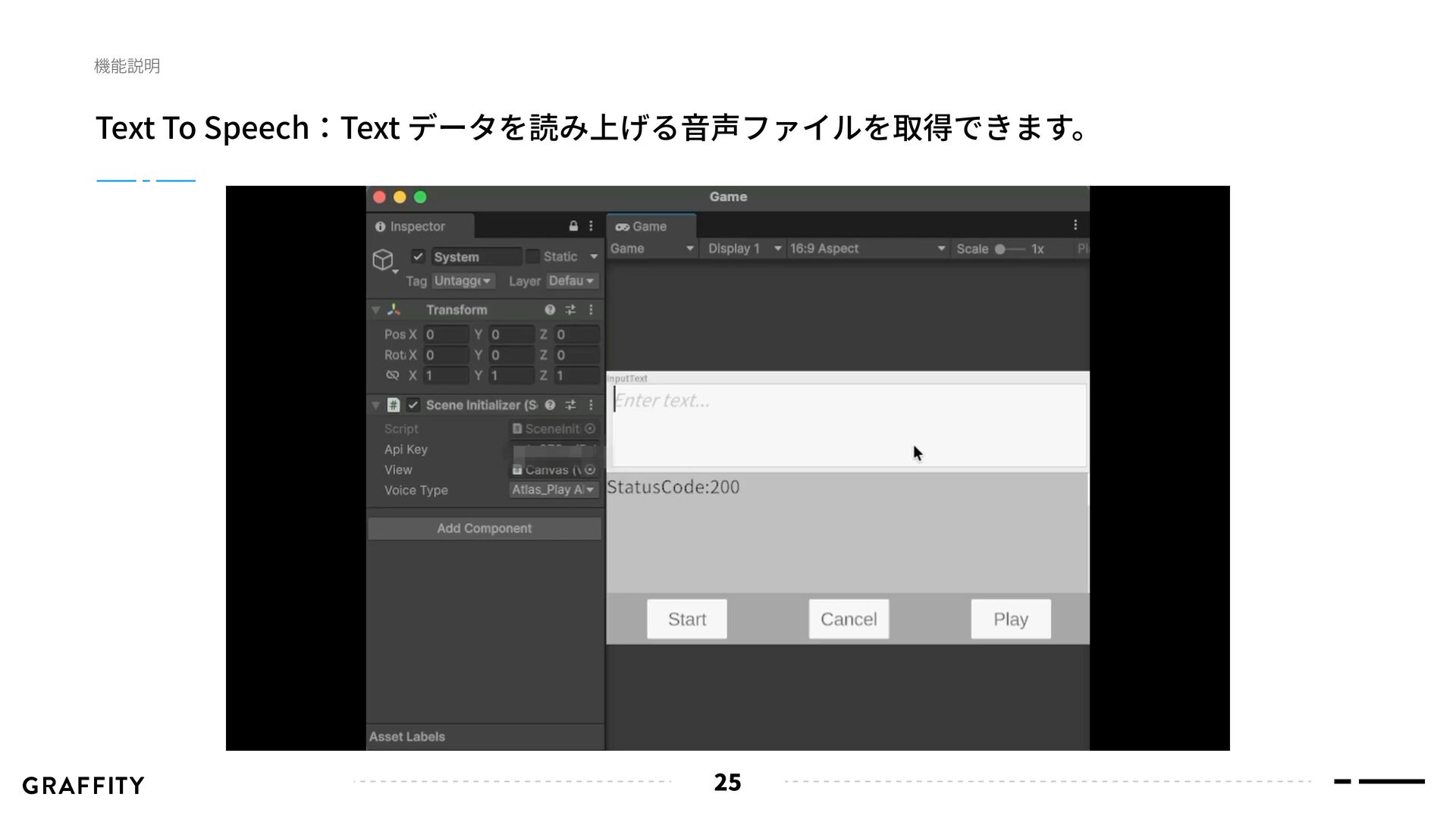Open the 16:9 Aspect dropdown
The height and width of the screenshot is (819, 1456).
tap(867, 249)
